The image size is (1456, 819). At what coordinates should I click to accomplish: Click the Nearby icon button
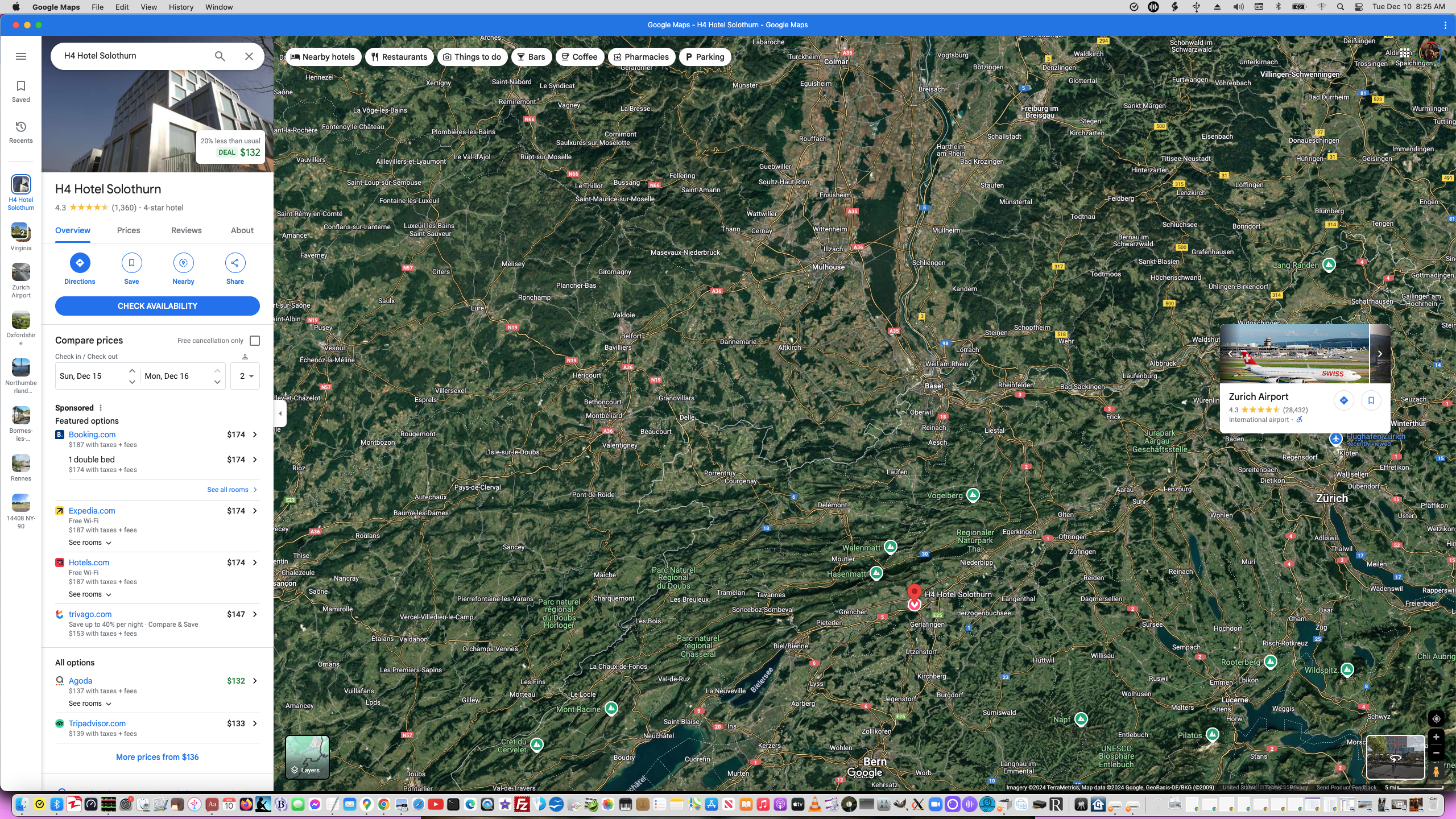(x=183, y=263)
